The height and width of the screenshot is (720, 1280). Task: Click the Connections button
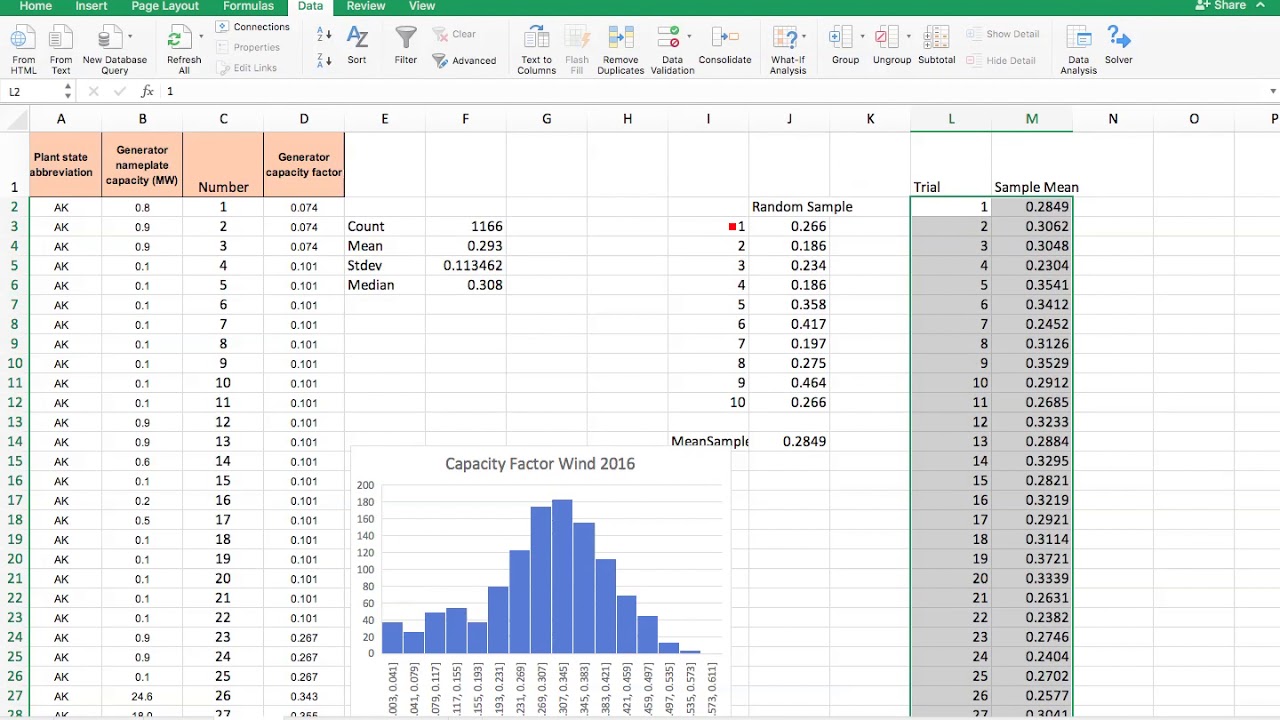tap(253, 27)
